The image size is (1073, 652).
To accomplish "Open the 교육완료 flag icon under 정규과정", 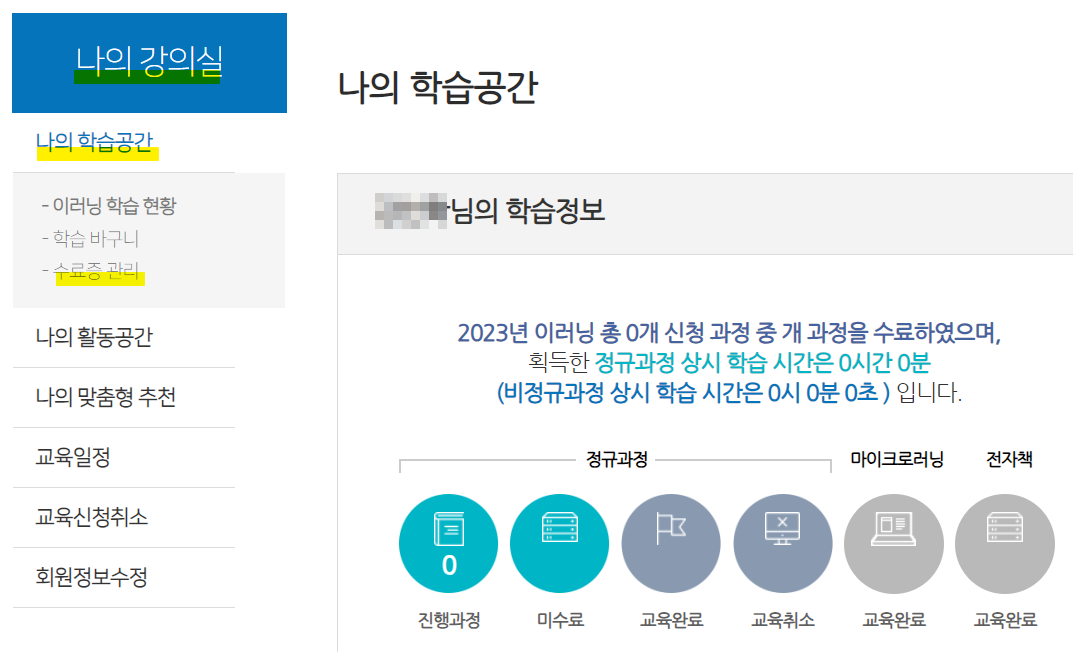I will coord(673,543).
